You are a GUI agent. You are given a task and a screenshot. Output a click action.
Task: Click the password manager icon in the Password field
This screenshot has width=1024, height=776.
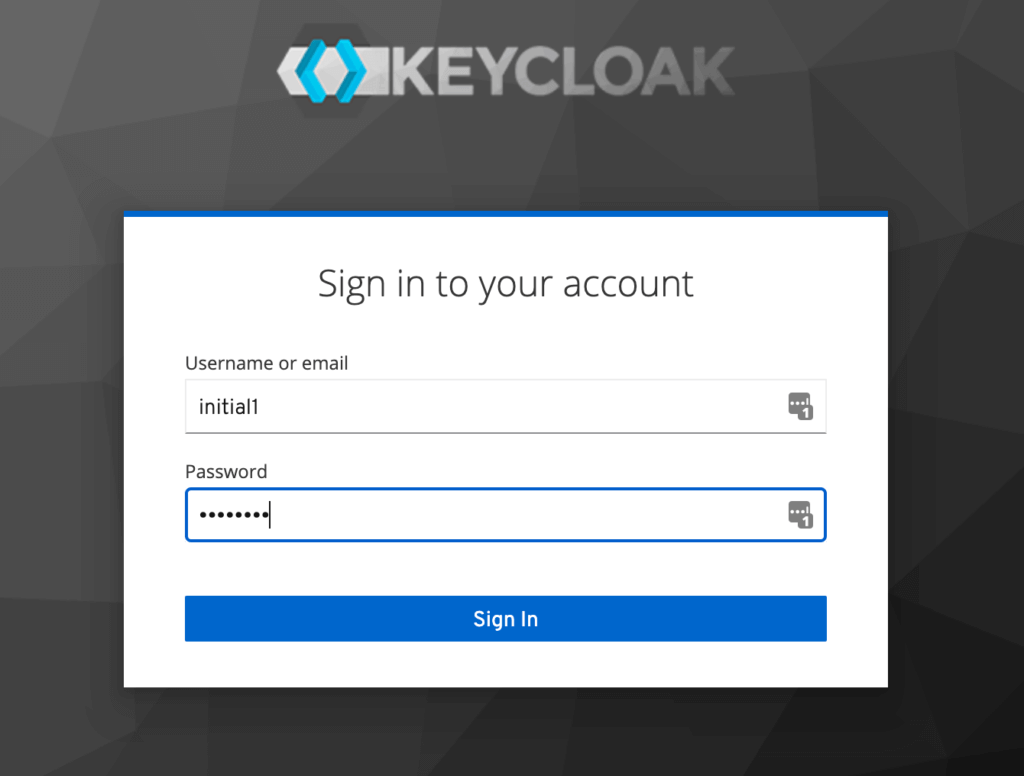pos(800,514)
